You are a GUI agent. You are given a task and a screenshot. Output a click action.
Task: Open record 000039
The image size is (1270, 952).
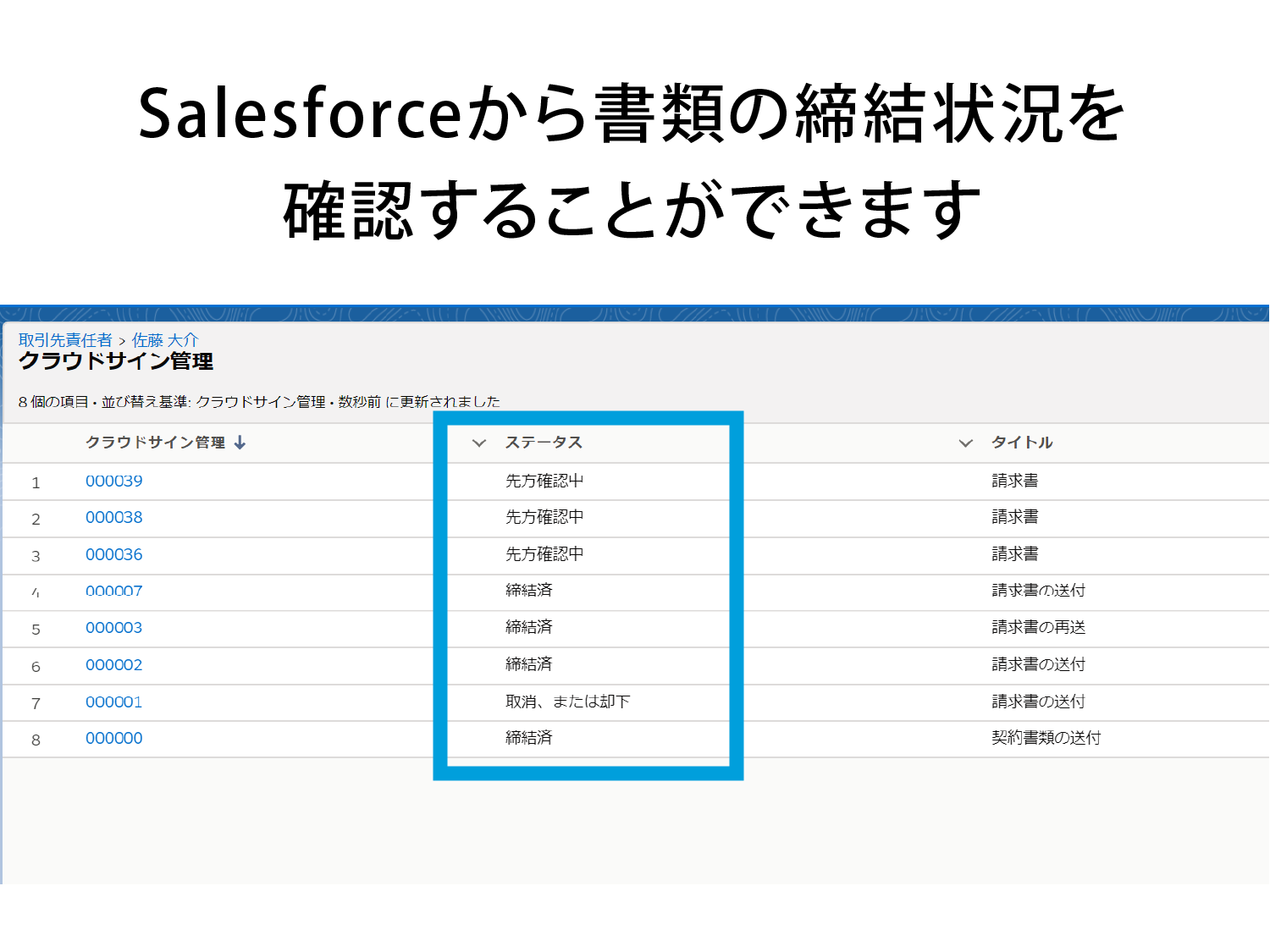[x=114, y=481]
